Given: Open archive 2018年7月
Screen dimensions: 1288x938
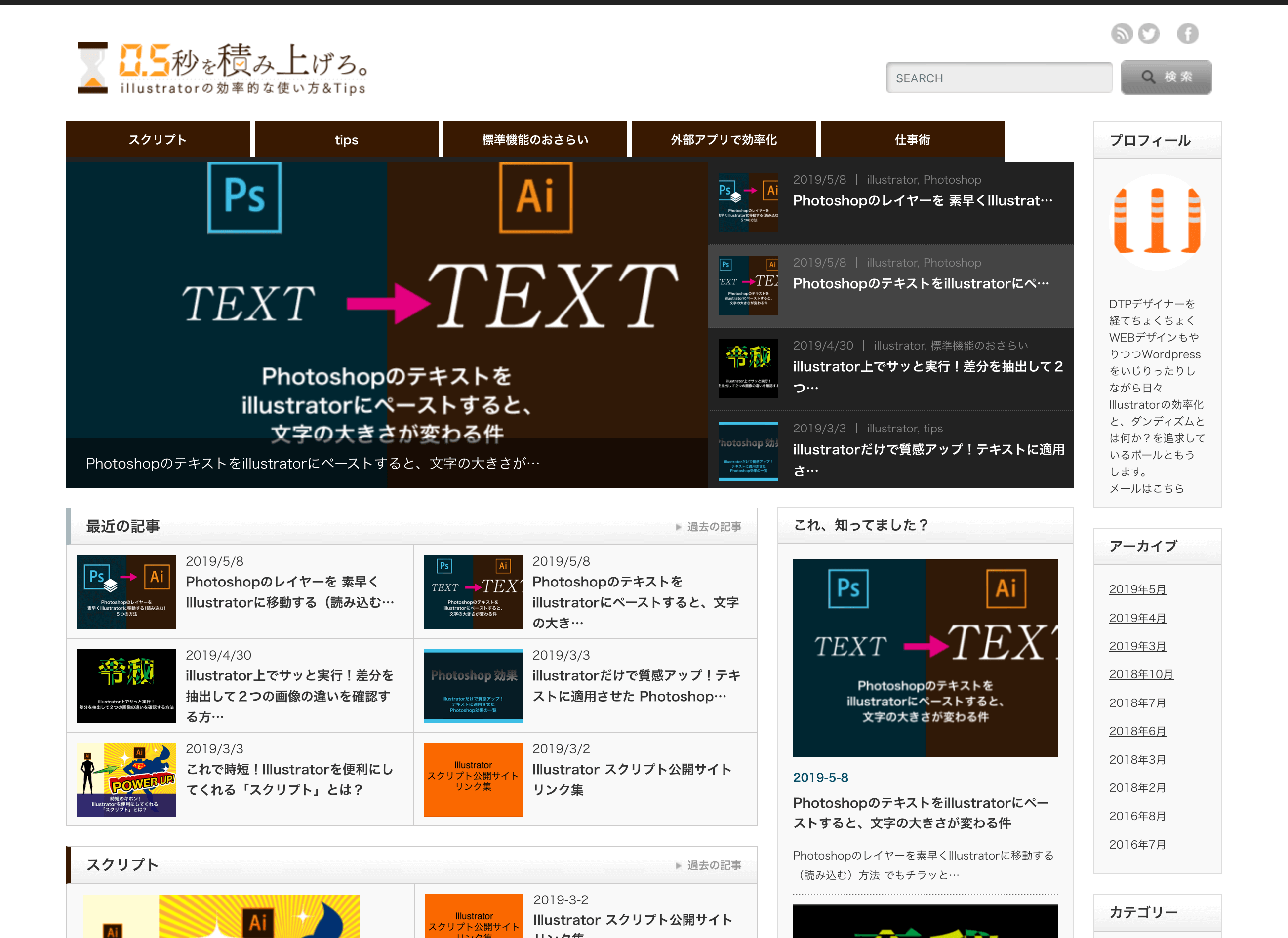Looking at the screenshot, I should pyautogui.click(x=1137, y=703).
